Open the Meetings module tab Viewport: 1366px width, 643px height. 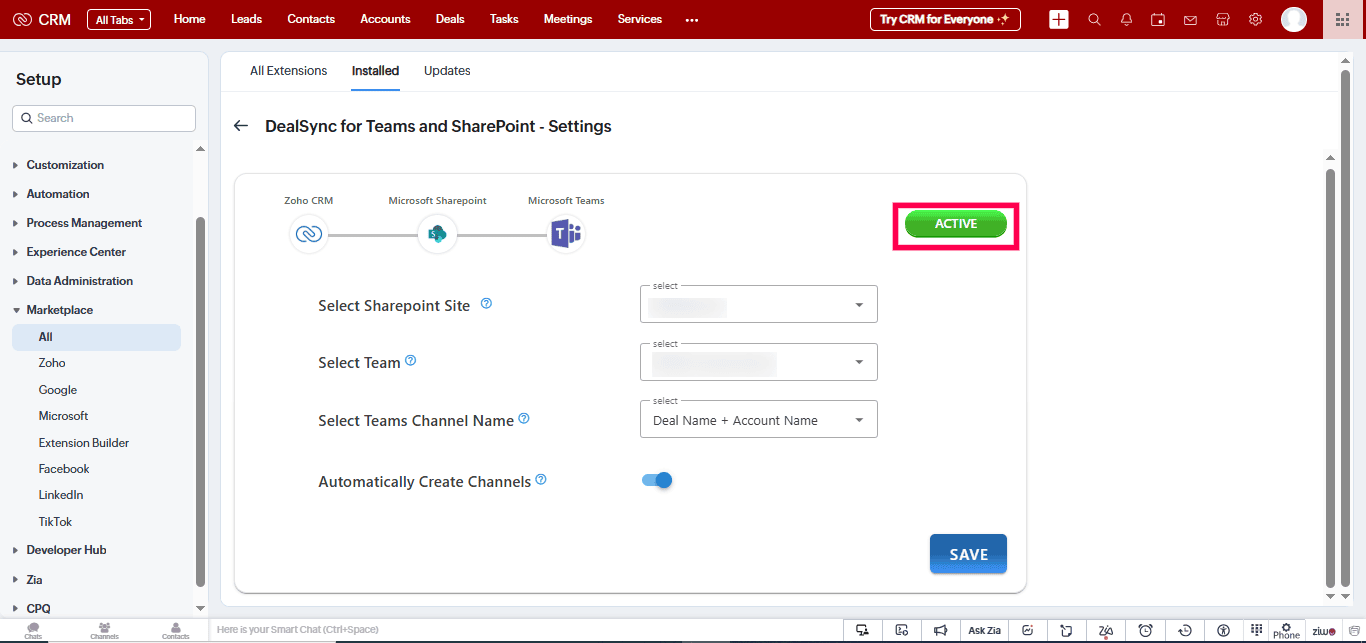click(568, 19)
